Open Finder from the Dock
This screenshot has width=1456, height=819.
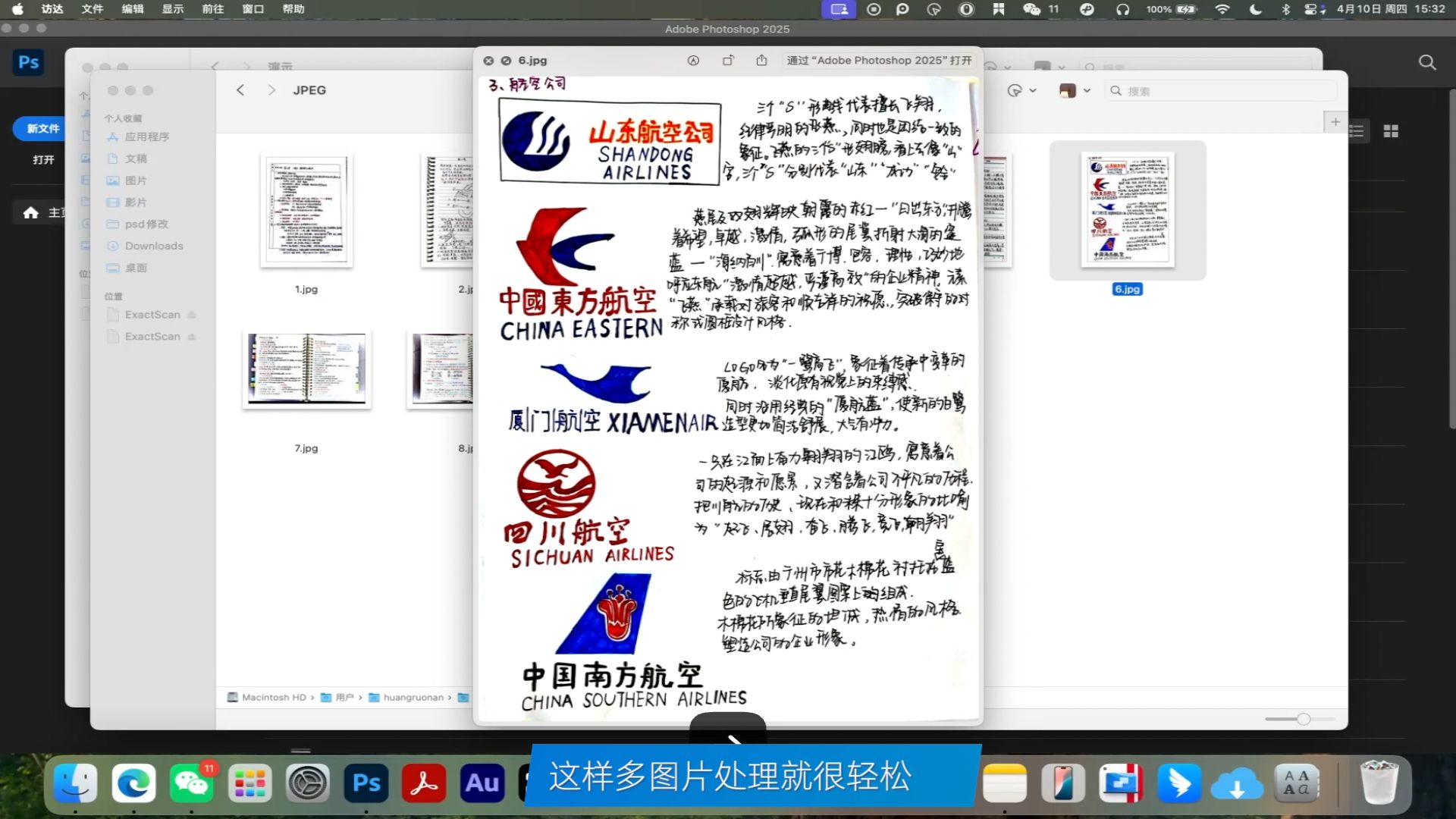point(75,783)
